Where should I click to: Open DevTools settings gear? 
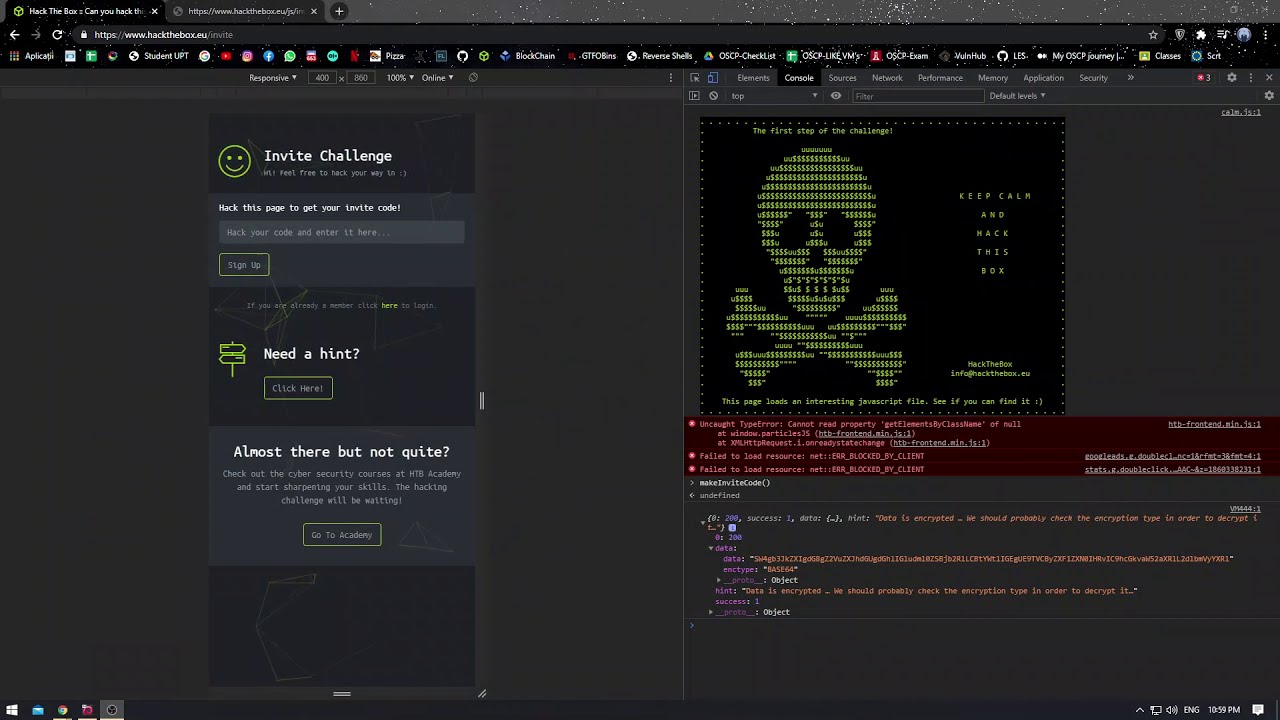click(1232, 78)
